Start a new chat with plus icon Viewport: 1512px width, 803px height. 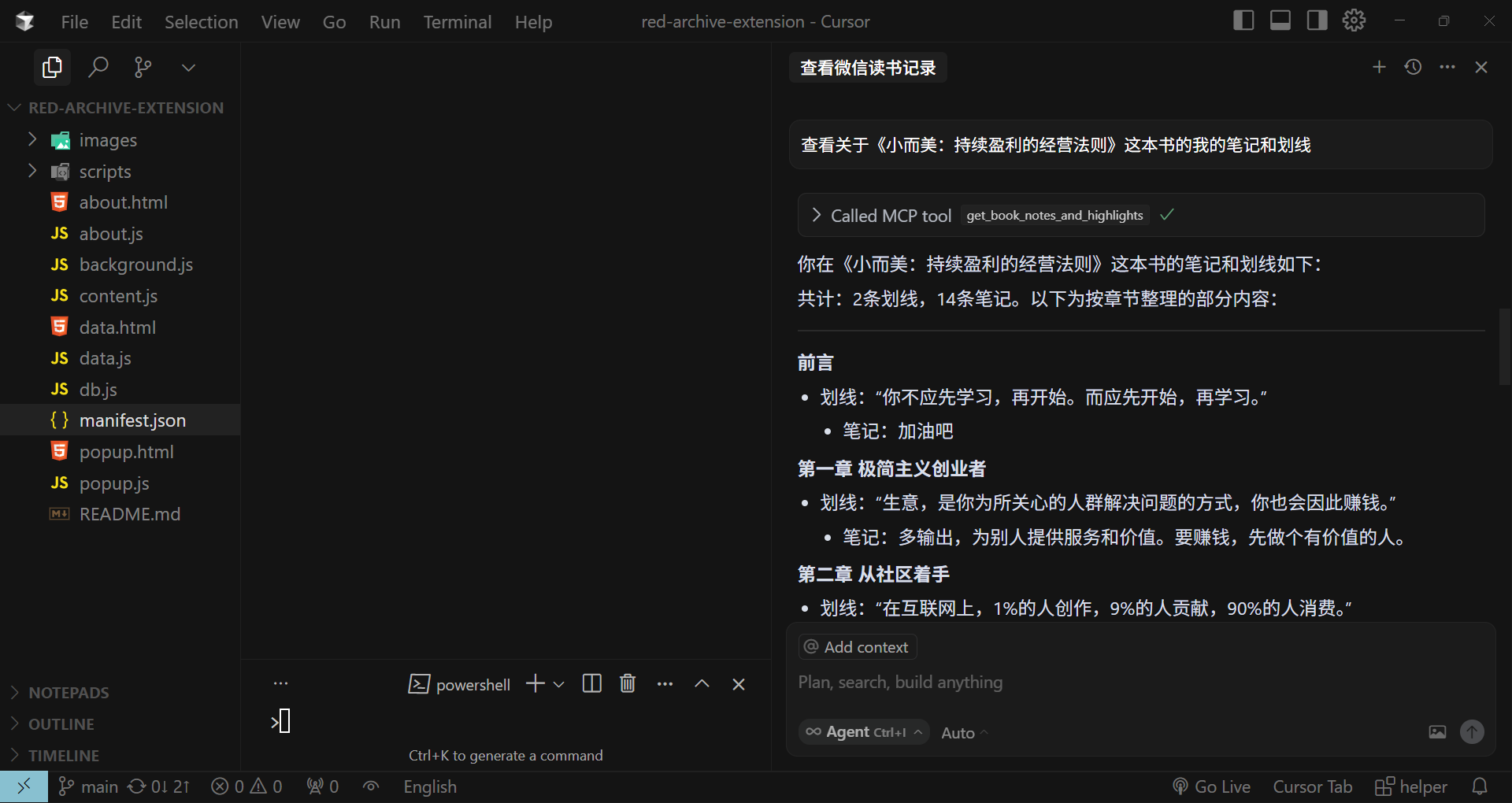coord(1379,67)
